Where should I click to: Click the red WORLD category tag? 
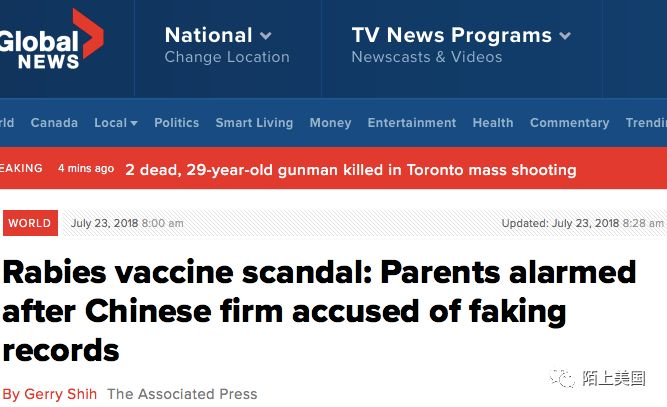coord(30,223)
